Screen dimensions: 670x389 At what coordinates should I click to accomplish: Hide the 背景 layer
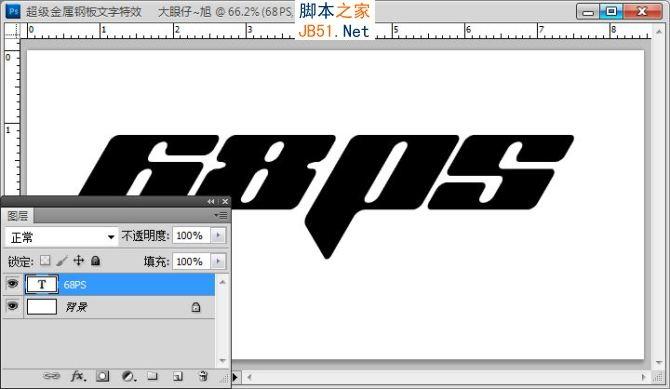coord(13,306)
